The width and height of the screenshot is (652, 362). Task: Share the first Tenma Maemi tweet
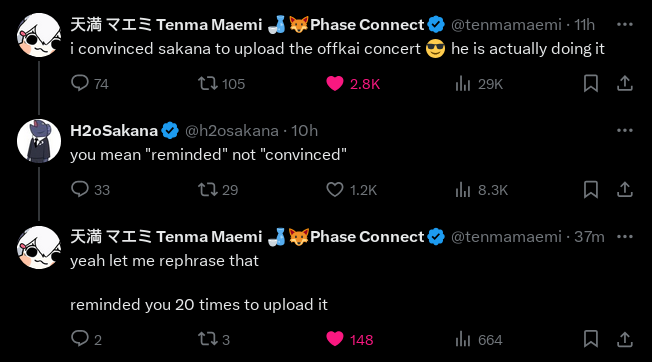pos(625,84)
